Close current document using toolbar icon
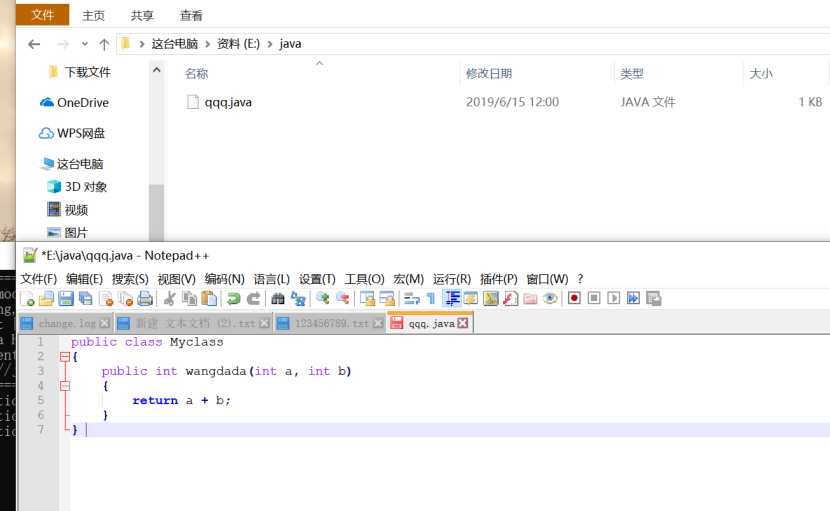This screenshot has height=511, width=830. coord(106,299)
